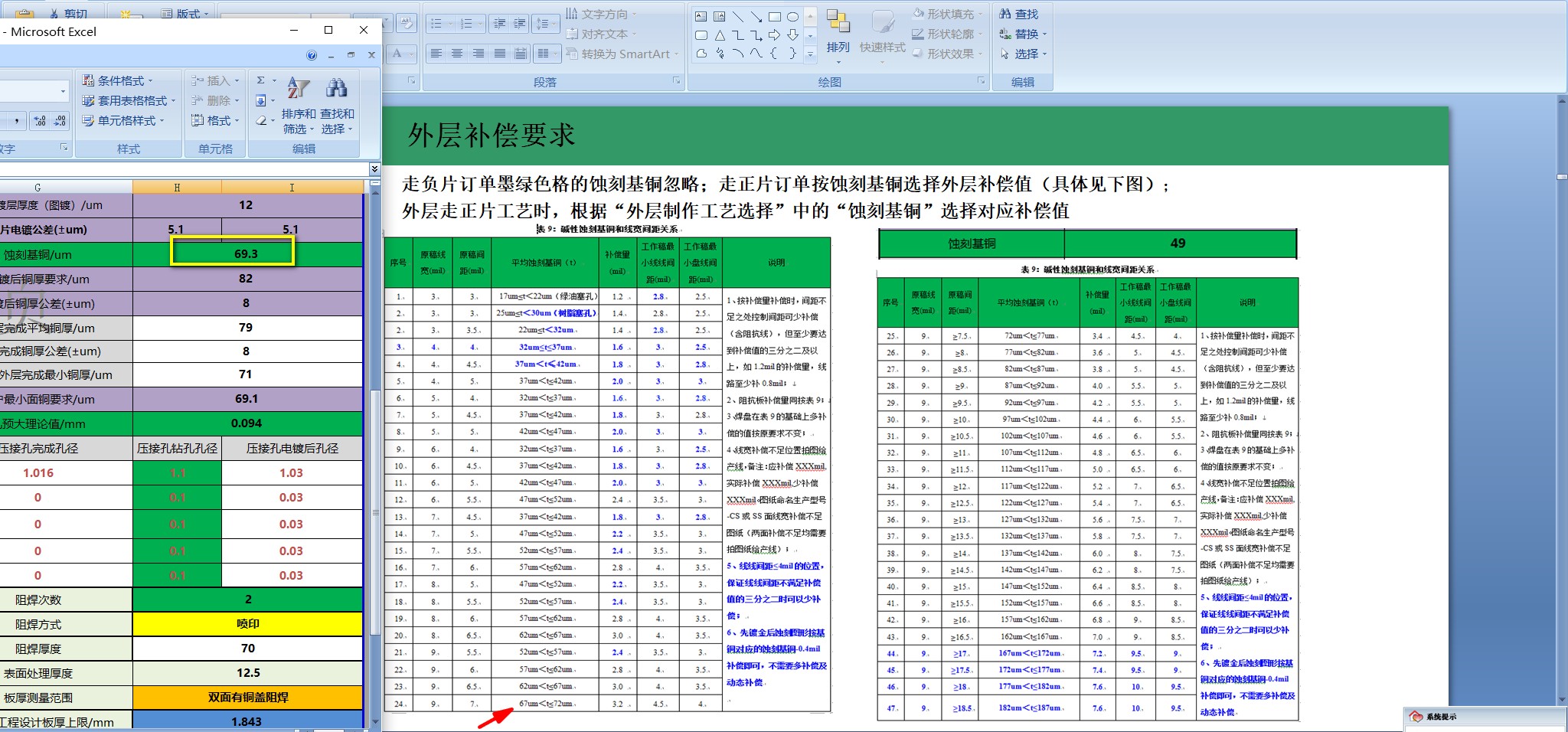Click the increase decimal icon in Excel
This screenshot has width=1568, height=732.
(x=40, y=121)
